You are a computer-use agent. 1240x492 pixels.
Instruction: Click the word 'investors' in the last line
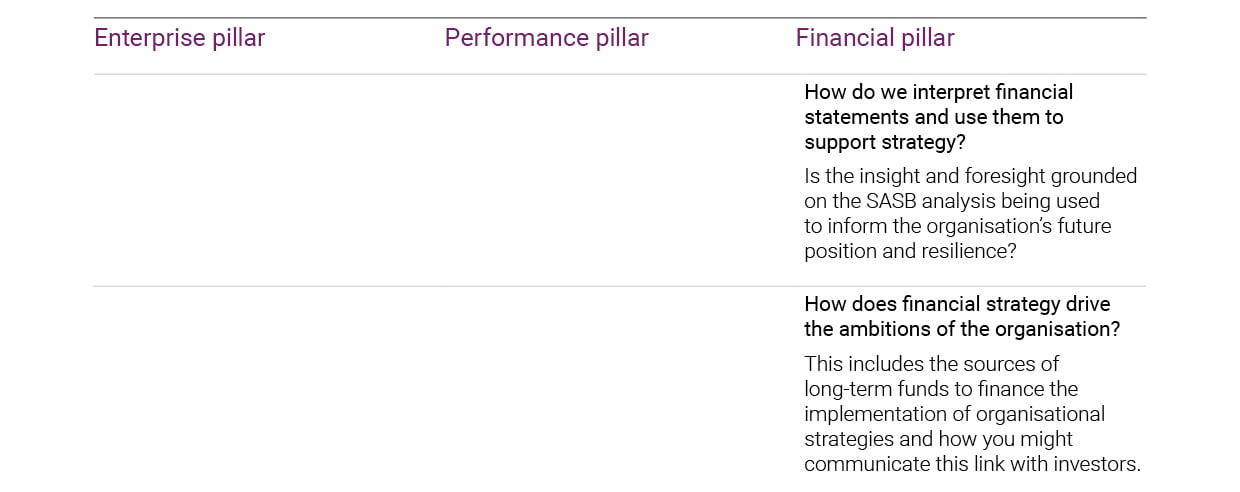[1098, 464]
